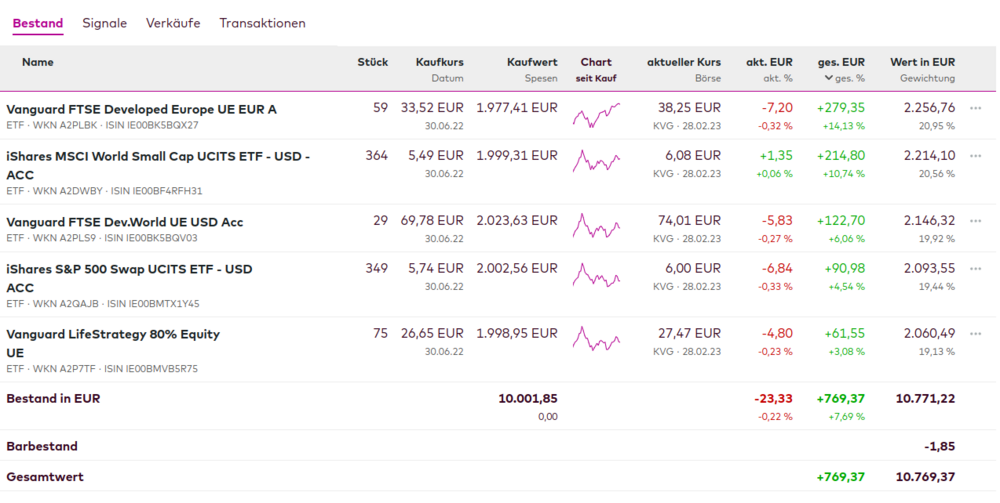Open the Vanguard LifeStrategy 80% sparkline chart
1000x503 pixels.
[596, 340]
